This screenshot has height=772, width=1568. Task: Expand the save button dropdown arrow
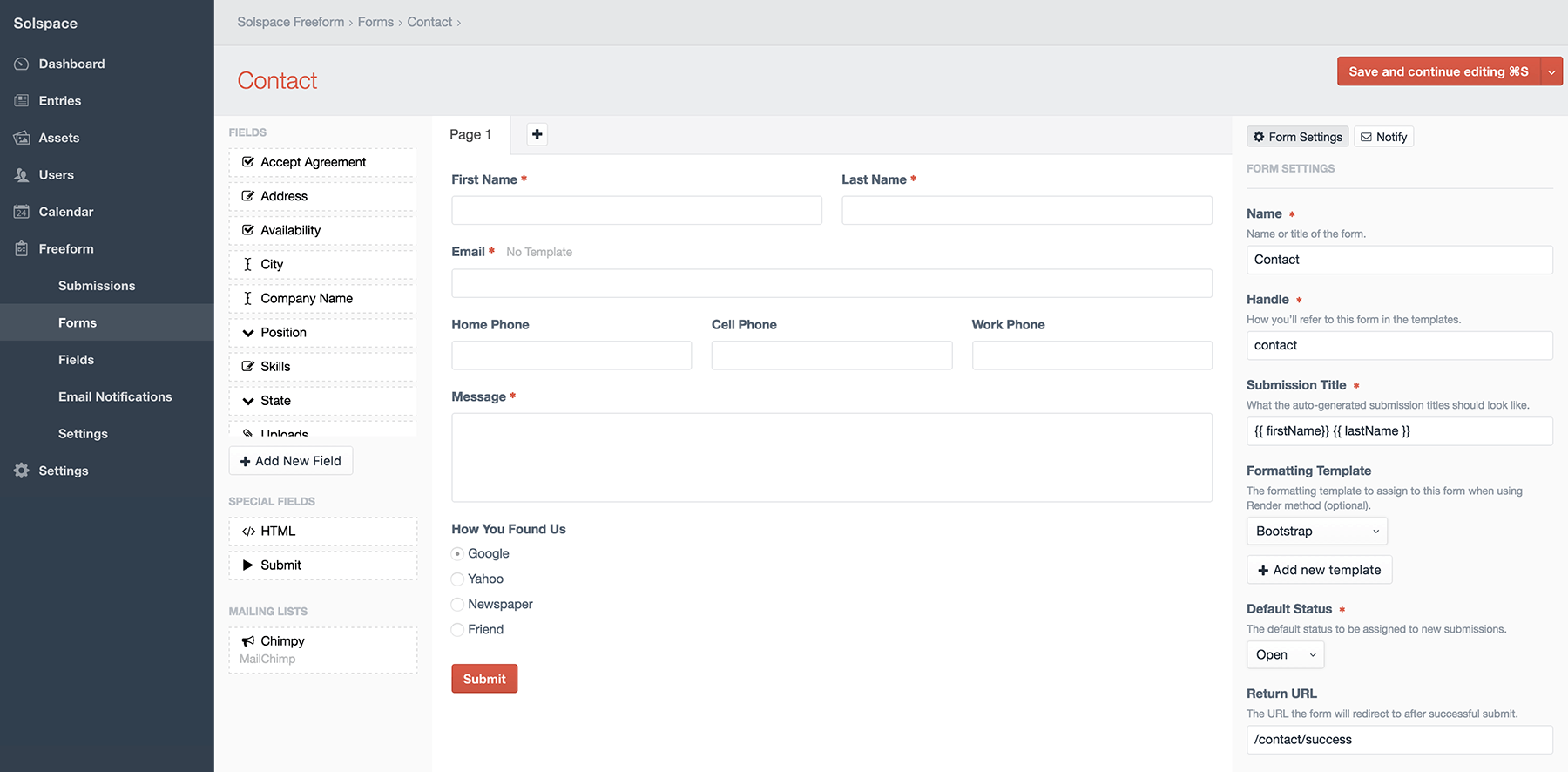[x=1551, y=72]
